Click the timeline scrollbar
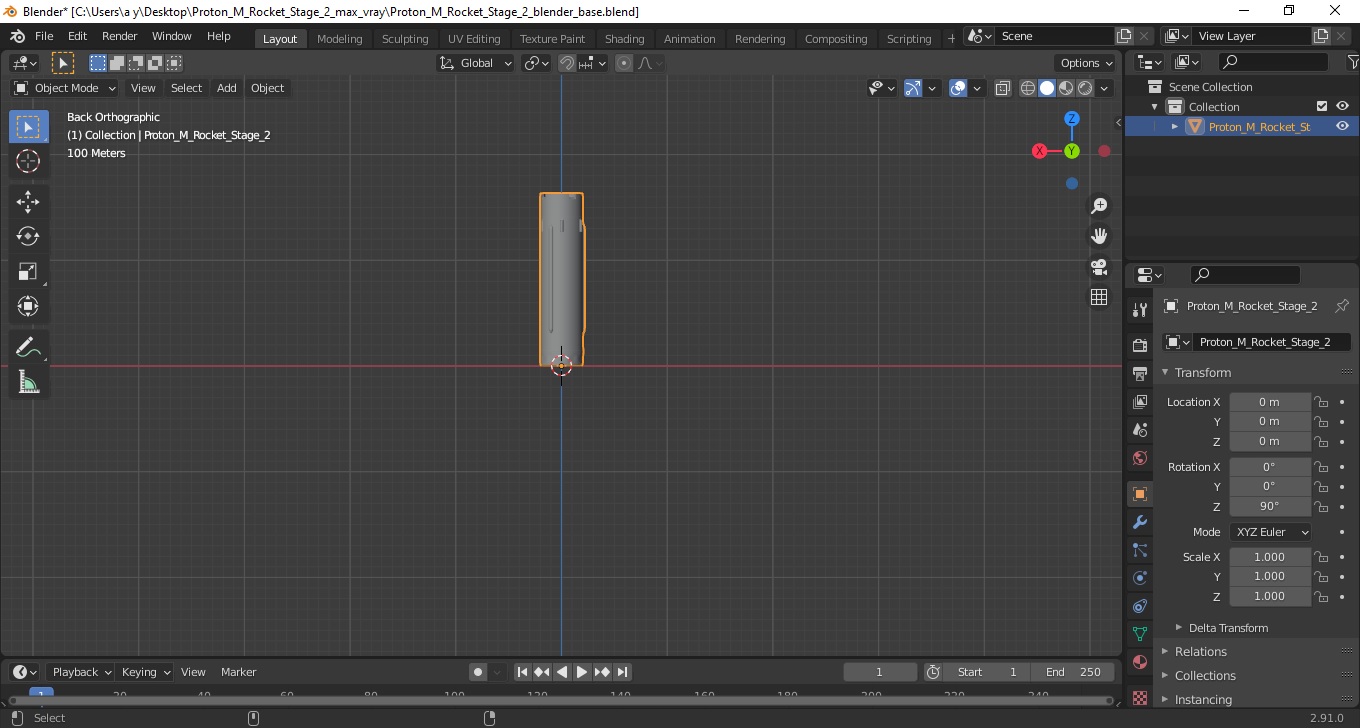 (x=560, y=700)
